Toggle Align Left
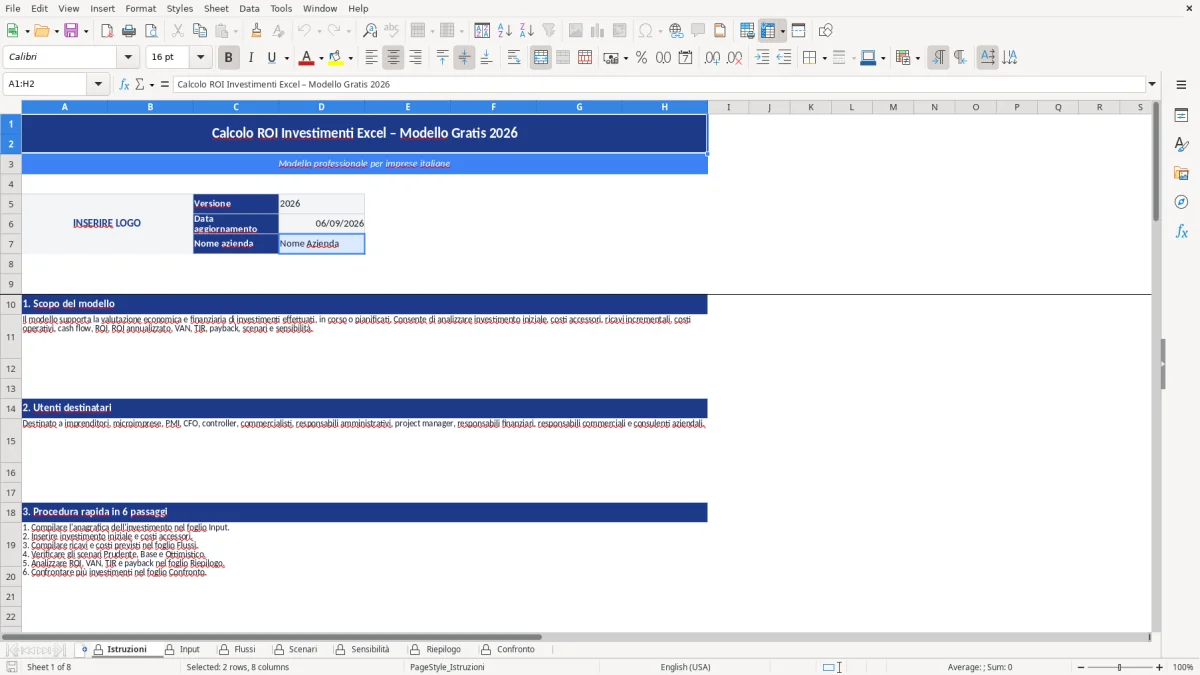This screenshot has width=1200, height=675. click(x=371, y=58)
